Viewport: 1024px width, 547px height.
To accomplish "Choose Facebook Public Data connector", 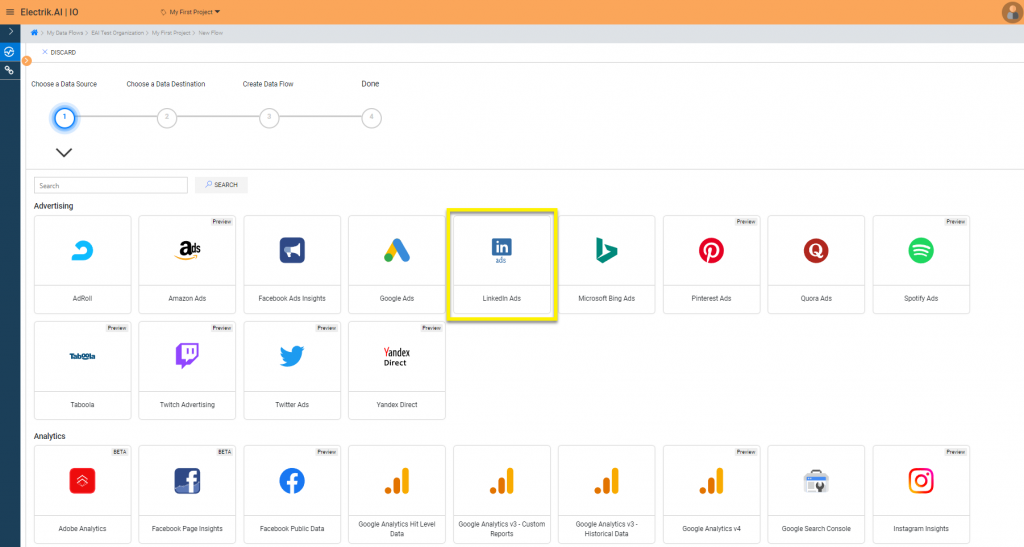I will (x=292, y=495).
